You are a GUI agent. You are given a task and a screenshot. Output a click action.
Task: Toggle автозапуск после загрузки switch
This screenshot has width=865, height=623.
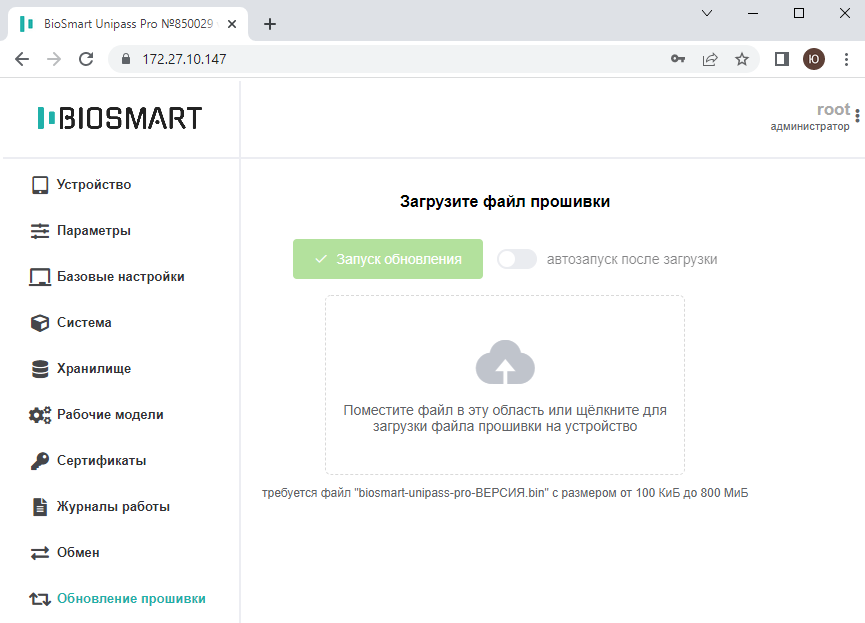click(517, 259)
